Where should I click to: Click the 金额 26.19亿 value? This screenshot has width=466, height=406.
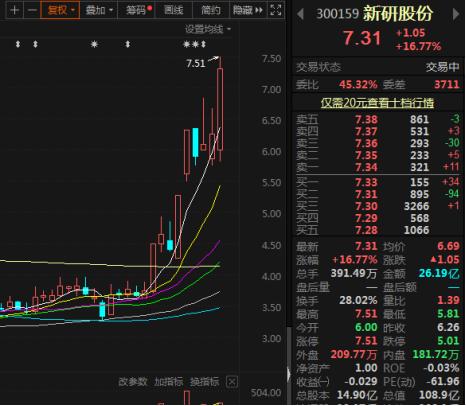[439, 274]
